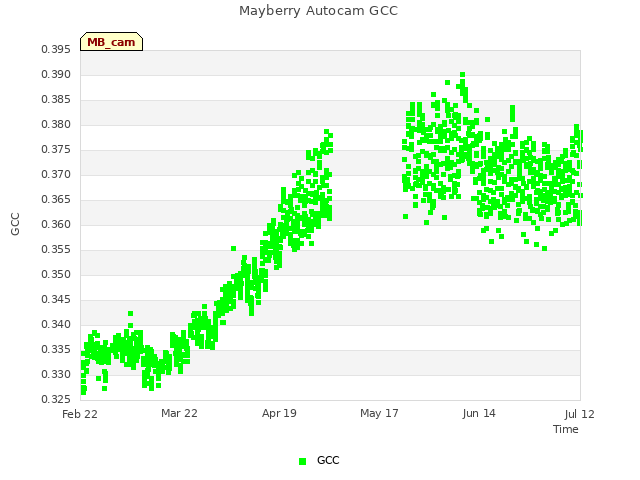Click the Jun 14 x-axis label
640x480 pixels.
click(x=479, y=413)
